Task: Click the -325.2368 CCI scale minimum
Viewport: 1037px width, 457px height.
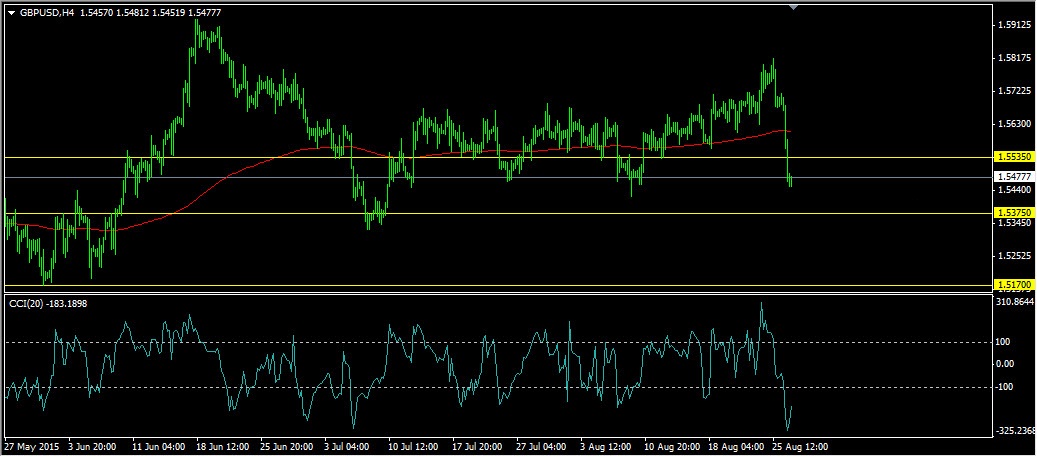Action: click(1016, 431)
